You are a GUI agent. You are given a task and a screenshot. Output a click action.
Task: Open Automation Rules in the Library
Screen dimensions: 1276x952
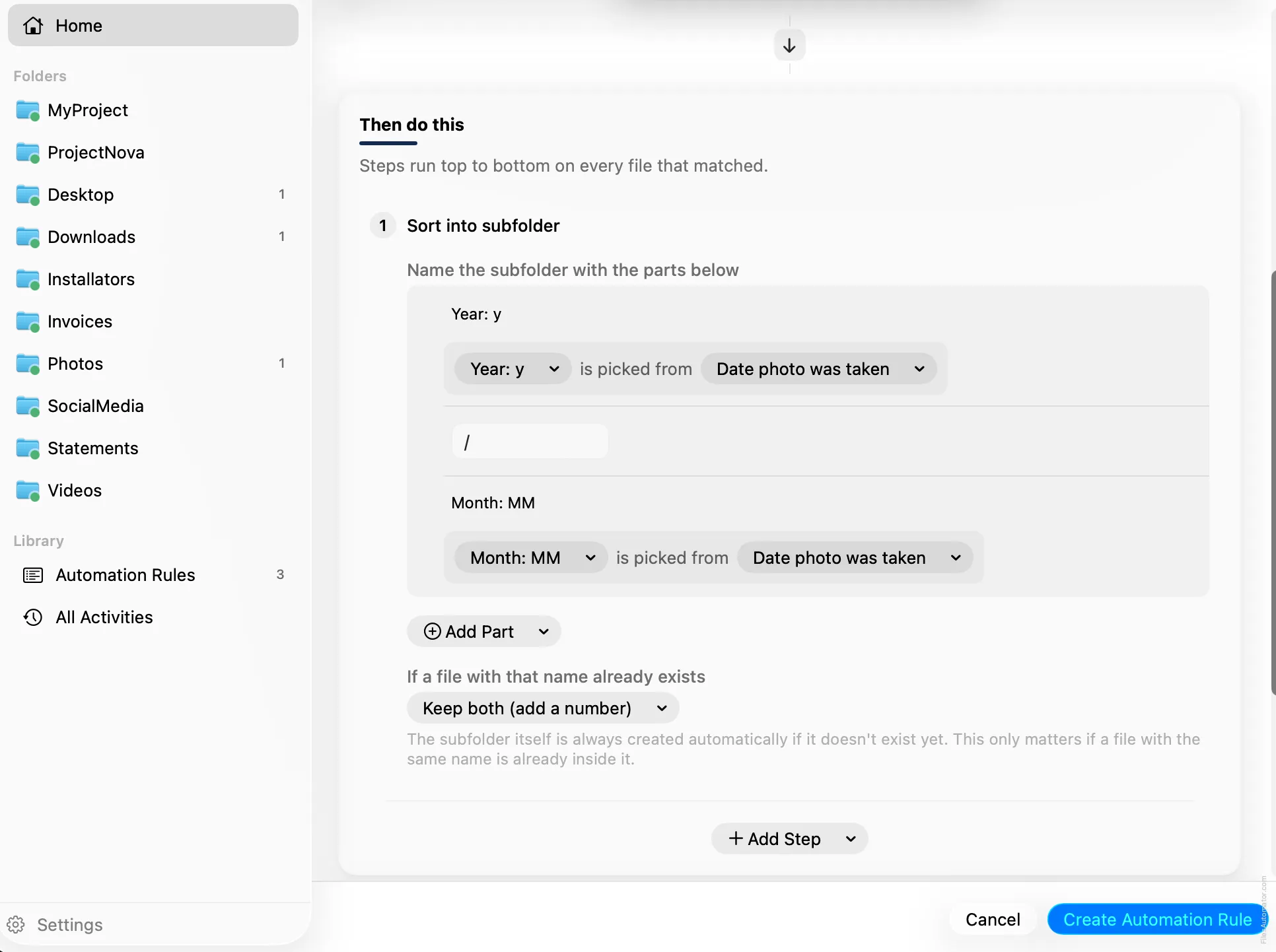click(x=153, y=575)
